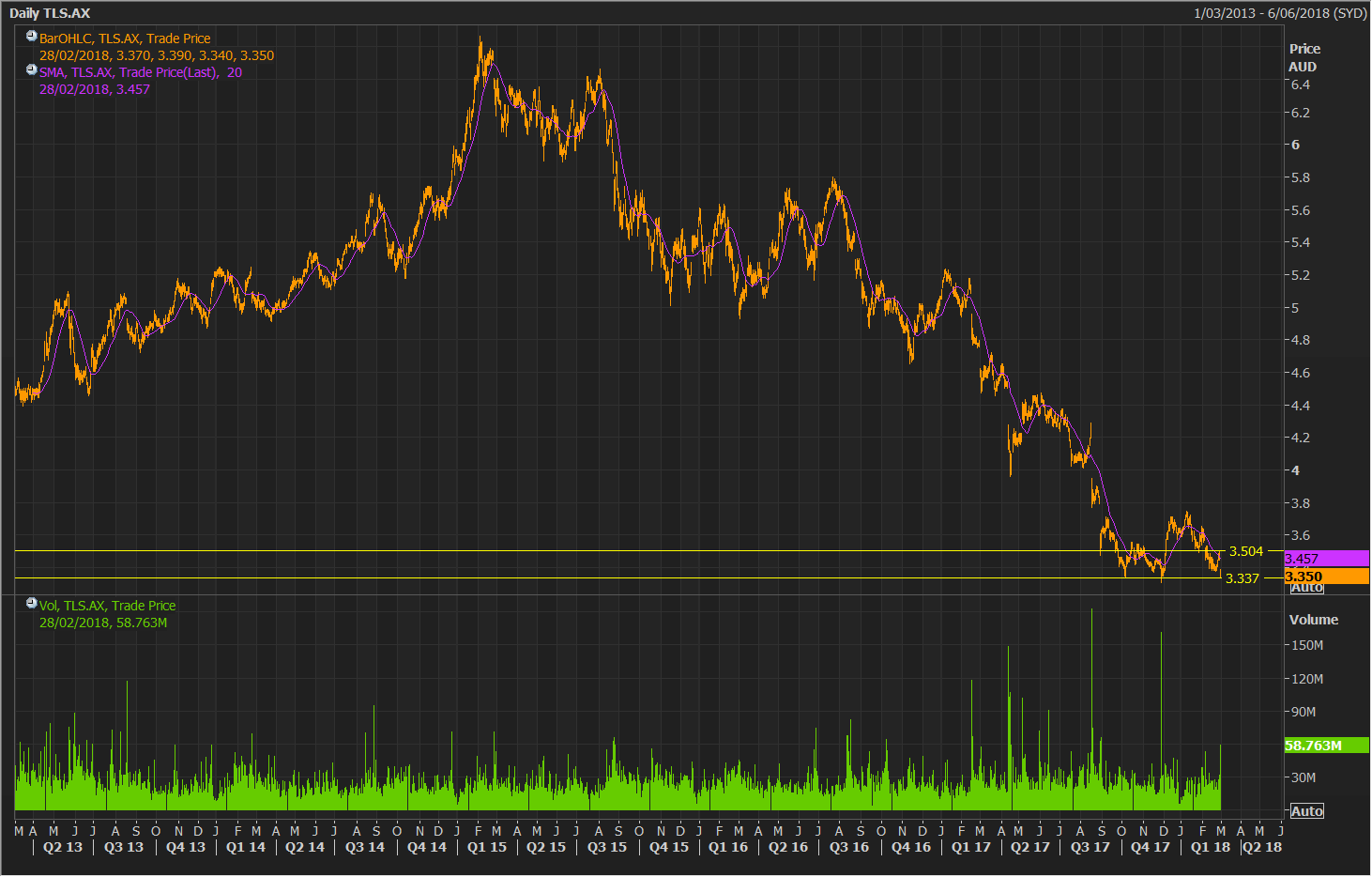Click the Q3 16 quarter label
1372x877 pixels.
coord(849,847)
